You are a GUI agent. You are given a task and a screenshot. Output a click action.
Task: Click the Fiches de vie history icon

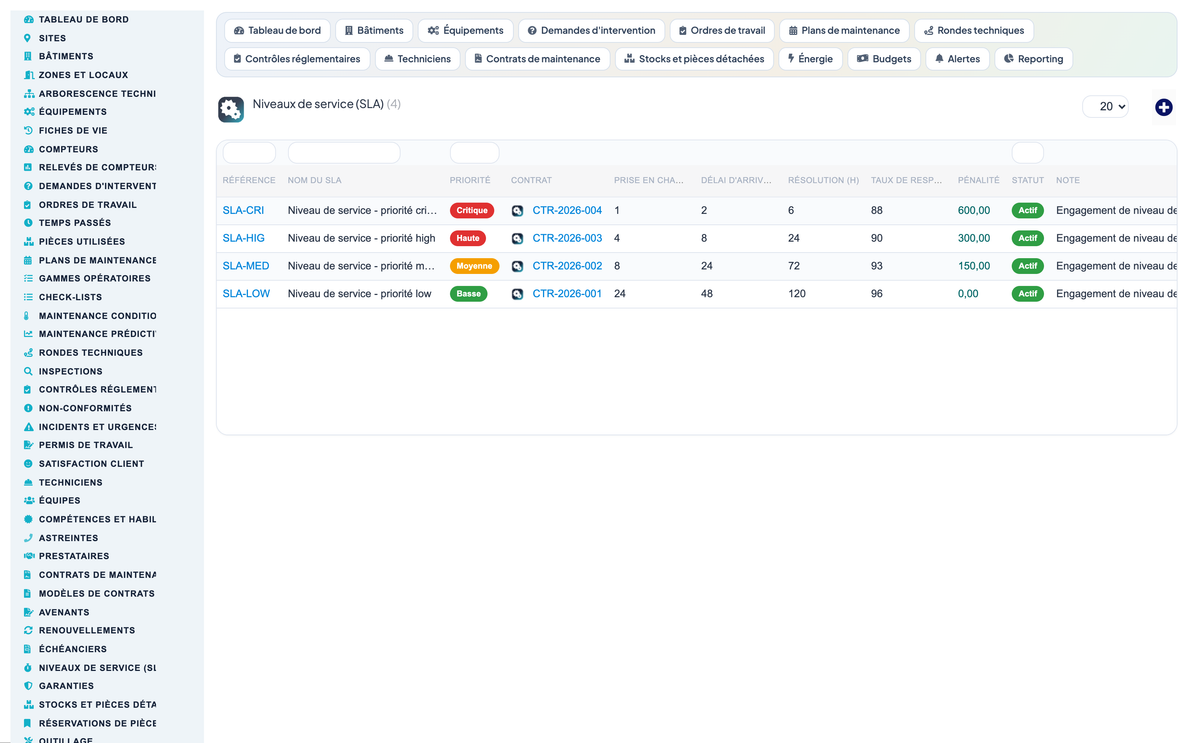(x=28, y=130)
